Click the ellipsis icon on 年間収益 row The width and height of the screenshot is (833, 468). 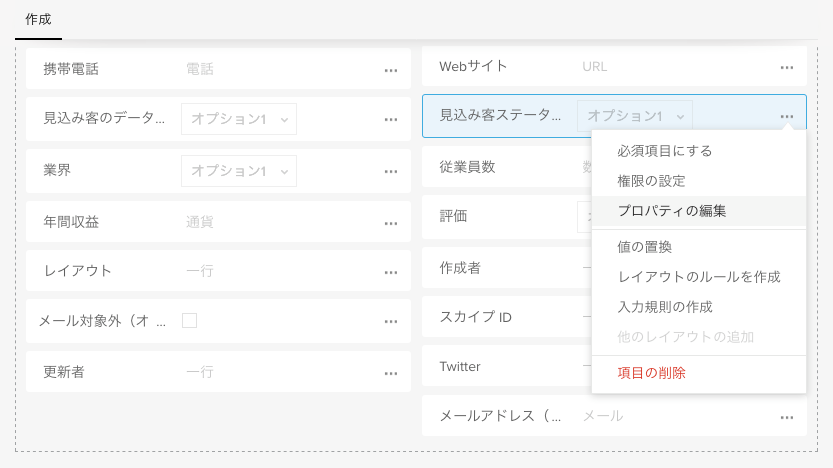click(391, 223)
